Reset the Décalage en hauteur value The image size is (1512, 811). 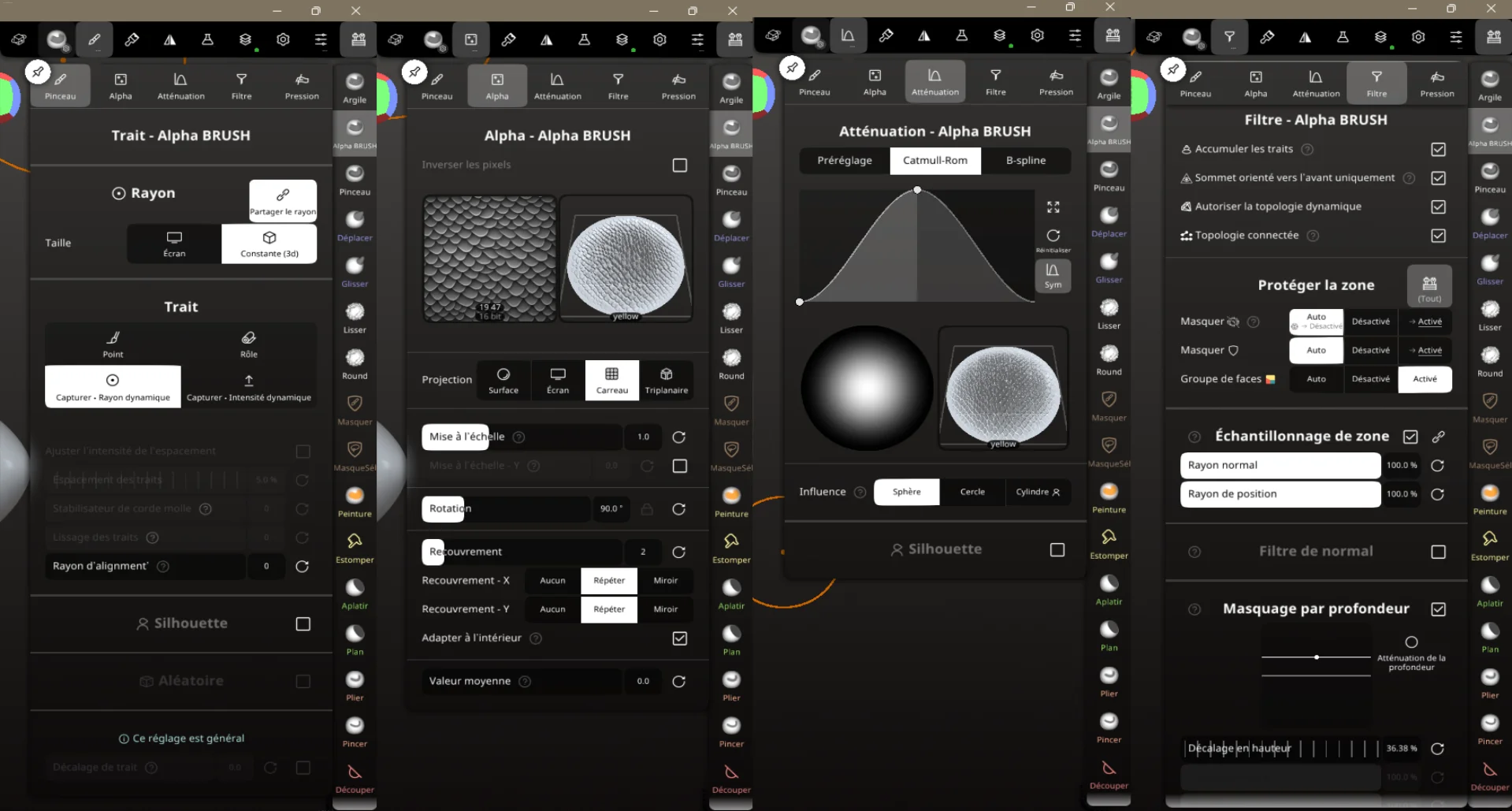click(x=1437, y=749)
